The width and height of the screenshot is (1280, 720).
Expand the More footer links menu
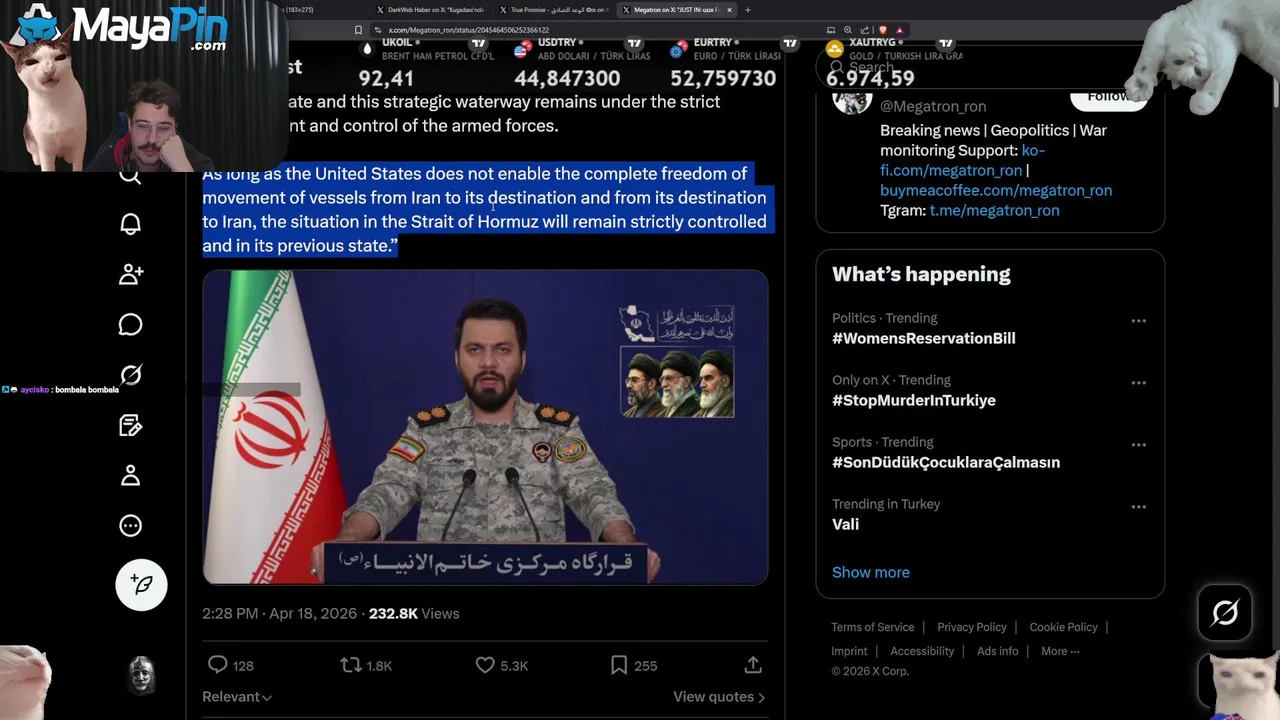[x=1060, y=651]
